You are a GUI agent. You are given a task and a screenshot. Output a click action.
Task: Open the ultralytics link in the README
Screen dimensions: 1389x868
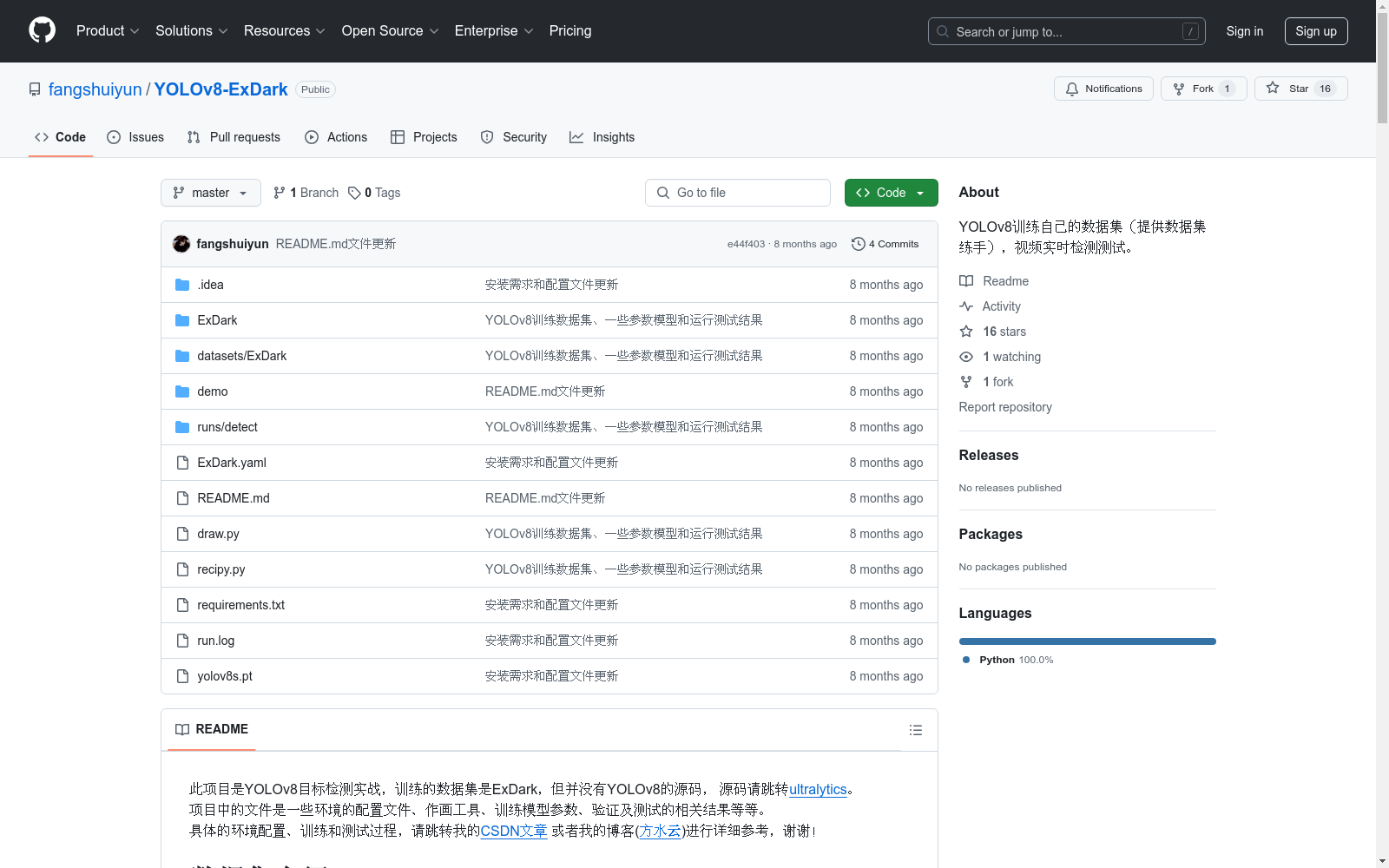(x=818, y=789)
